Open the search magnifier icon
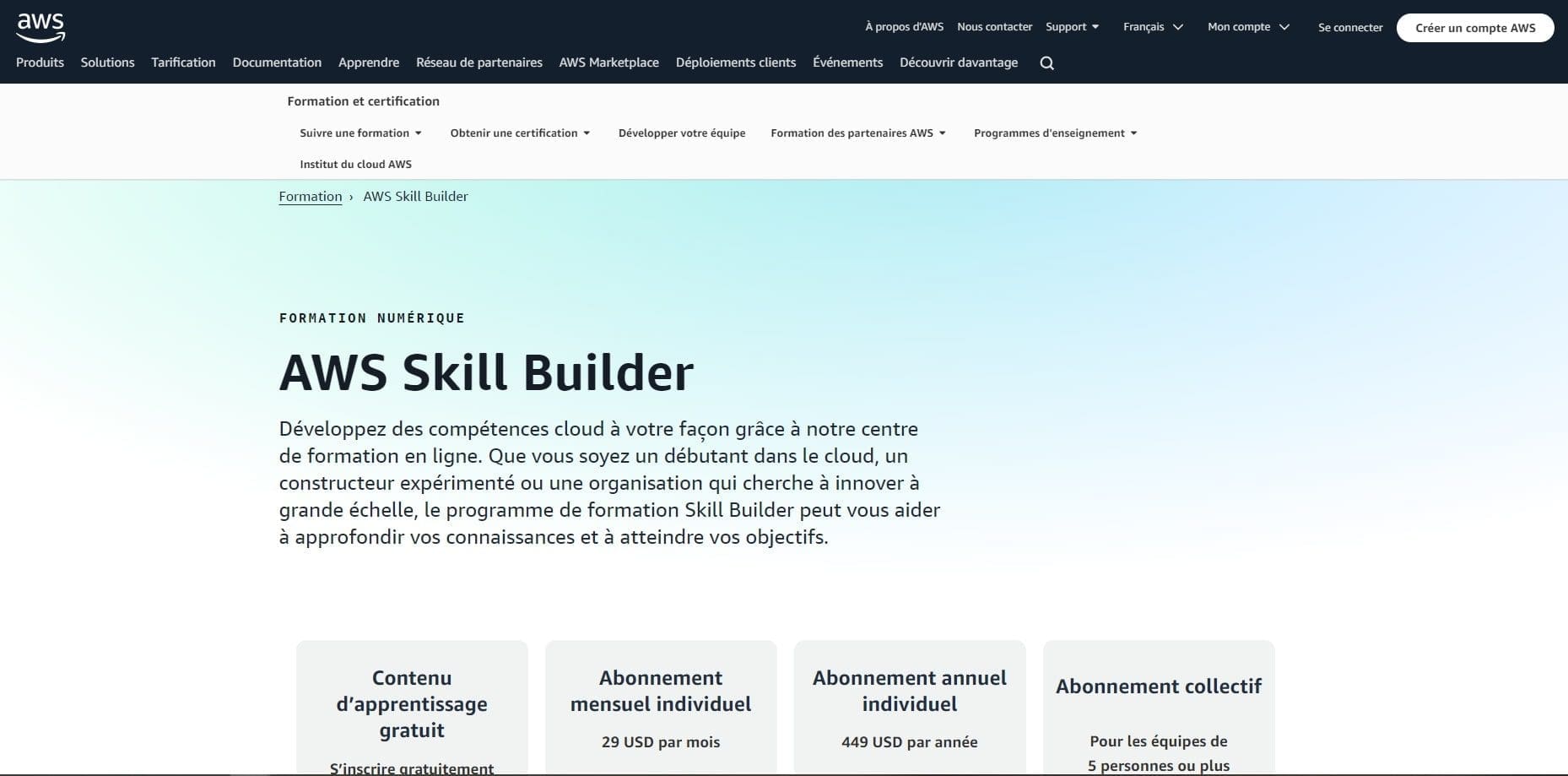Image resolution: width=1568 pixels, height=776 pixels. coord(1046,63)
